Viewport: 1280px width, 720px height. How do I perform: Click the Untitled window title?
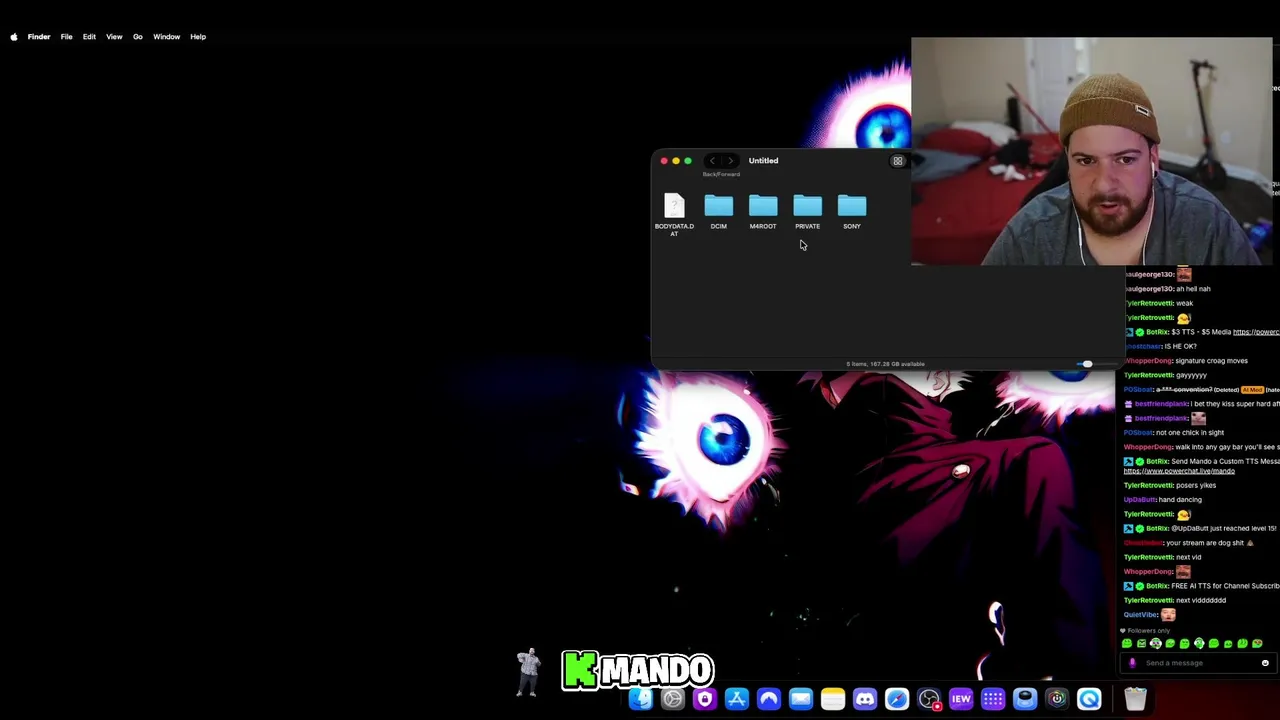[x=763, y=160]
